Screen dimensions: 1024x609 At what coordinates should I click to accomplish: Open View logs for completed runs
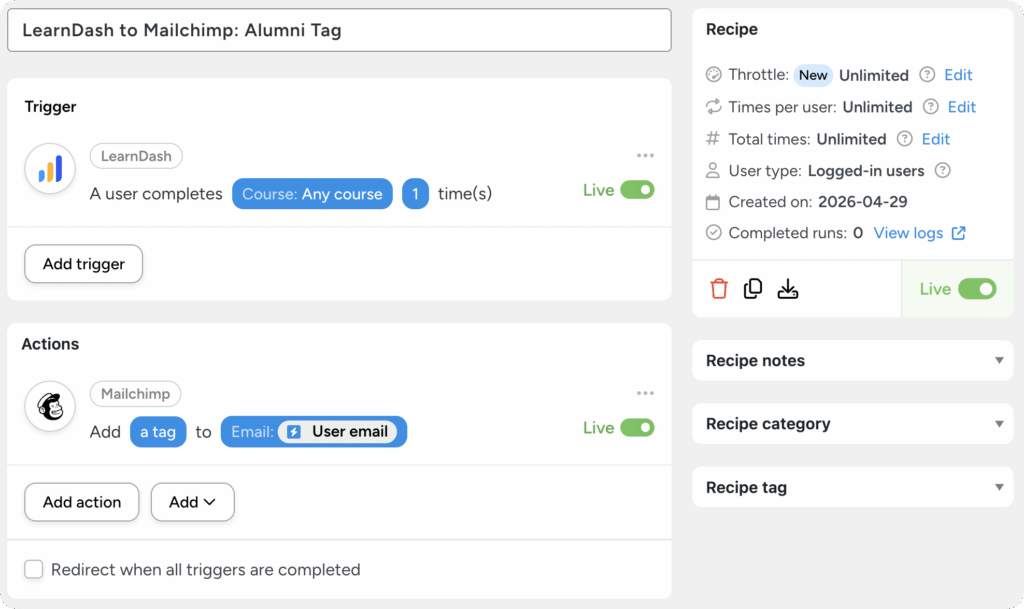tap(911, 232)
